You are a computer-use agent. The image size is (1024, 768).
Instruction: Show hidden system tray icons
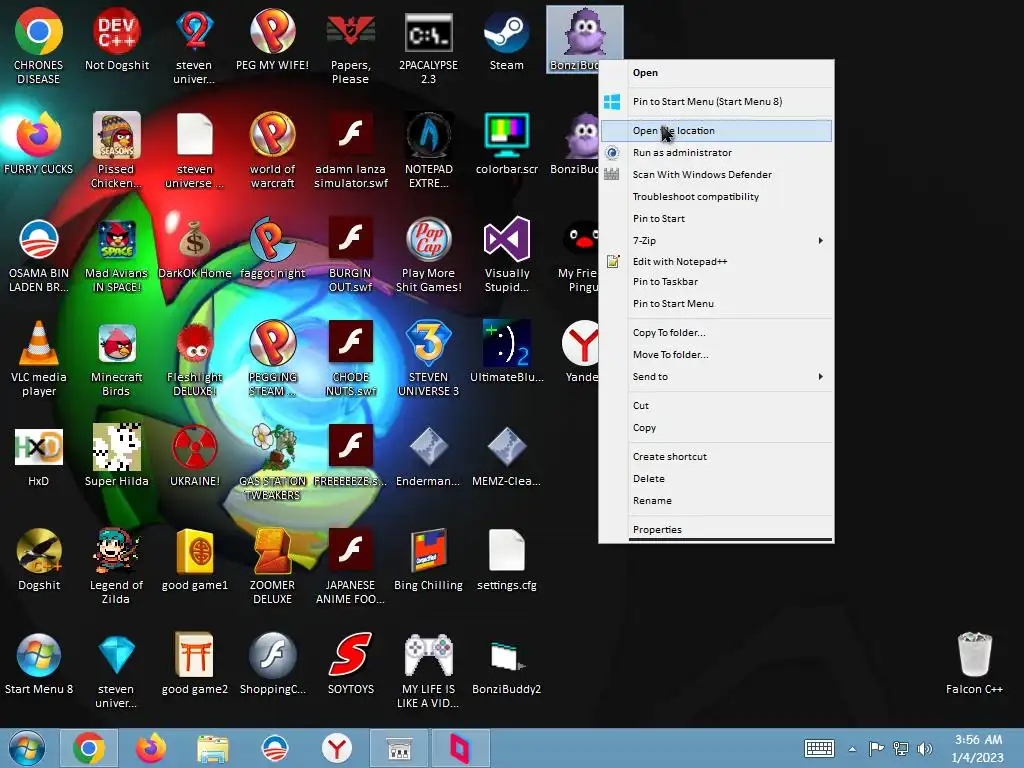852,749
